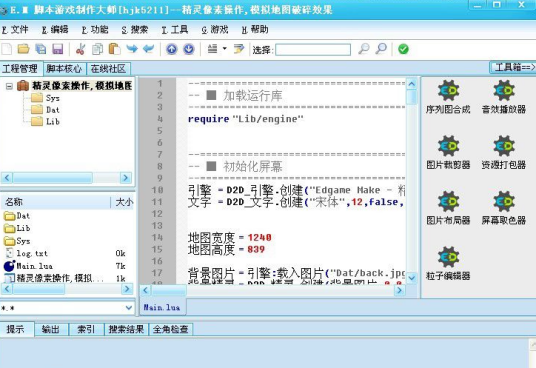Collapse the project root tree node
This screenshot has height=368, width=536.
pyautogui.click(x=9, y=86)
